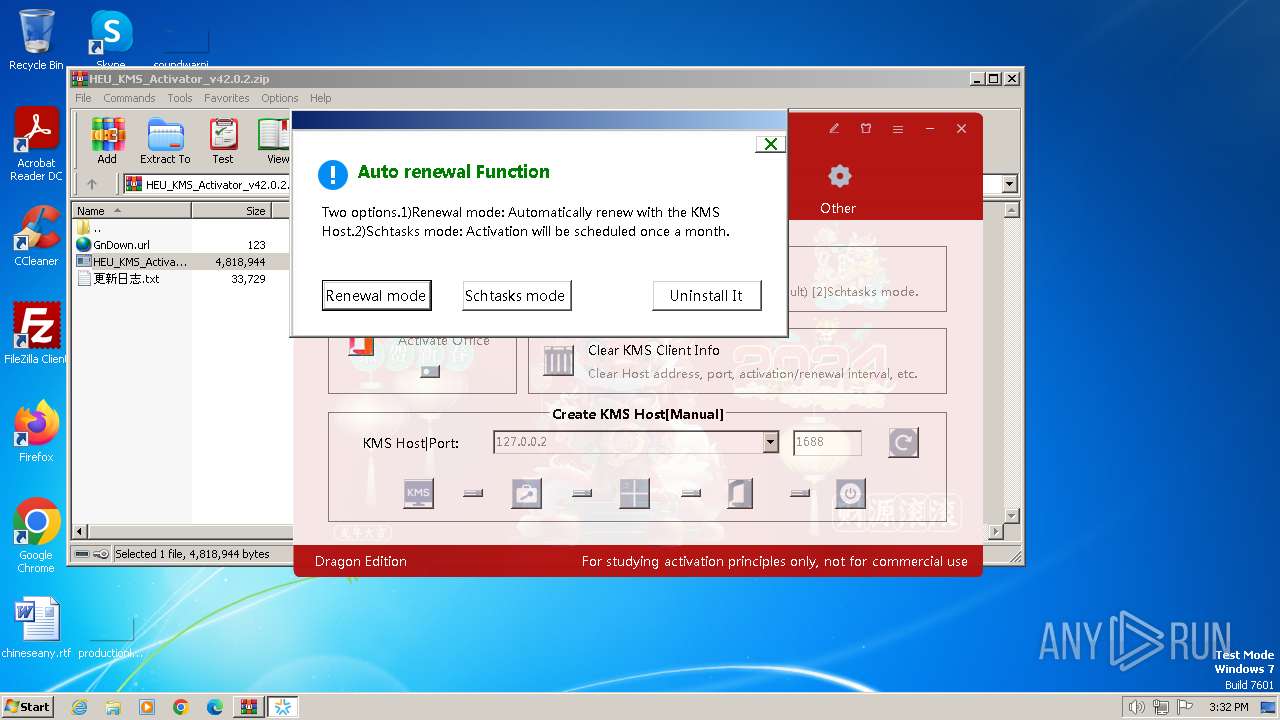The width and height of the screenshot is (1280, 720).
Task: Open Internet Explorer from the taskbar
Action: pos(79,707)
